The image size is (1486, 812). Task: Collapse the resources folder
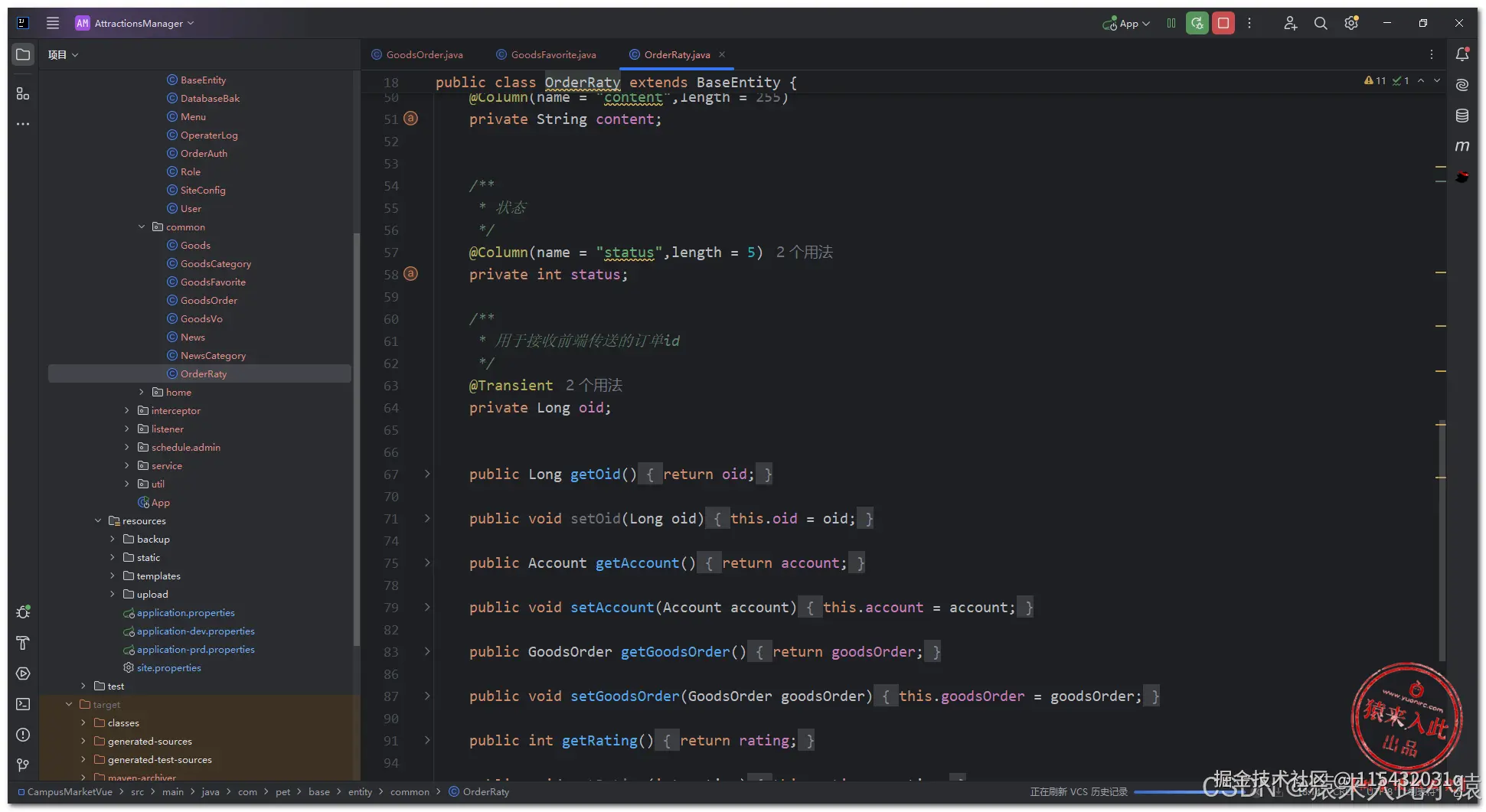[x=98, y=520]
